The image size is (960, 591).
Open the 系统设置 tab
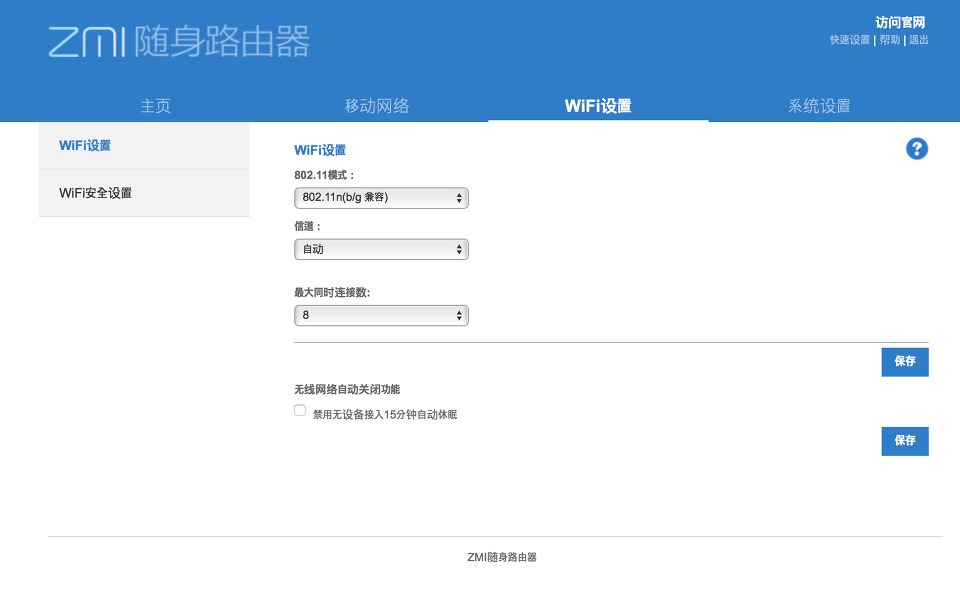point(819,106)
